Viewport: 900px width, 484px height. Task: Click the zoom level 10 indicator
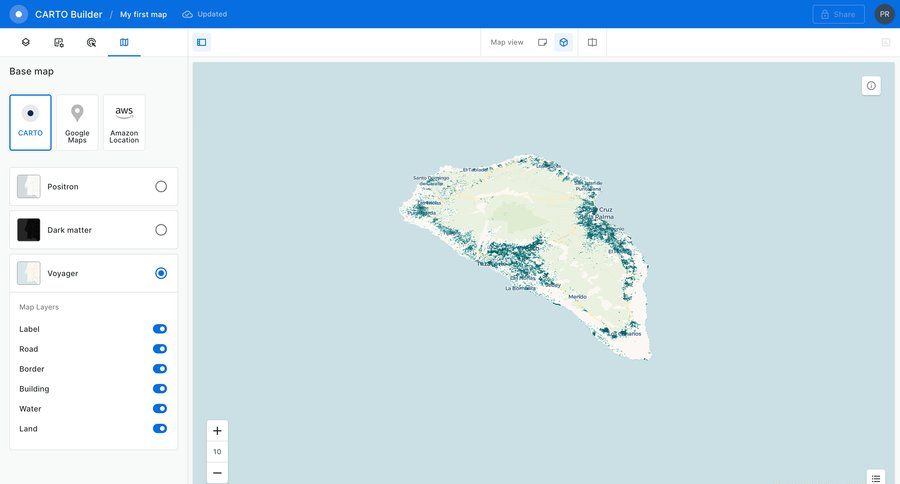coord(217,452)
